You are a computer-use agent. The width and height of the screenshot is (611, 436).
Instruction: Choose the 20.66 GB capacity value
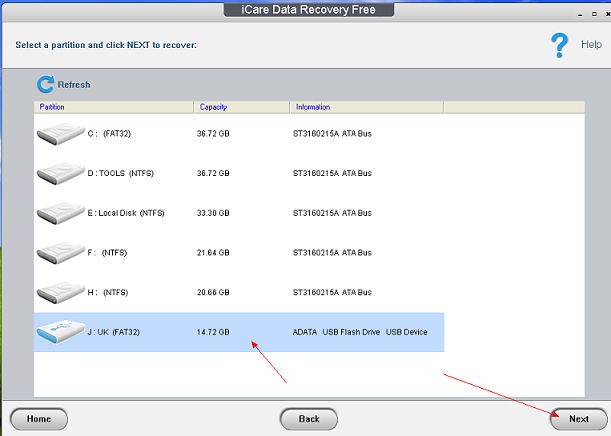(x=215, y=293)
